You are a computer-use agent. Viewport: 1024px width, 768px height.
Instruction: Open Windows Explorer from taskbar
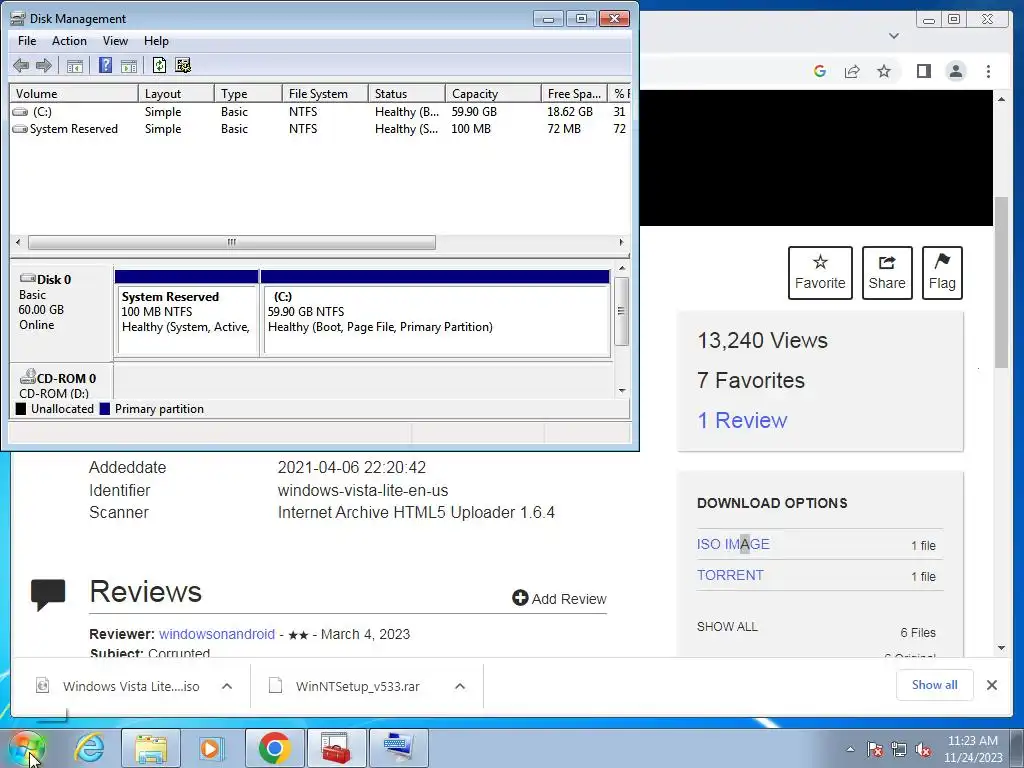click(151, 748)
